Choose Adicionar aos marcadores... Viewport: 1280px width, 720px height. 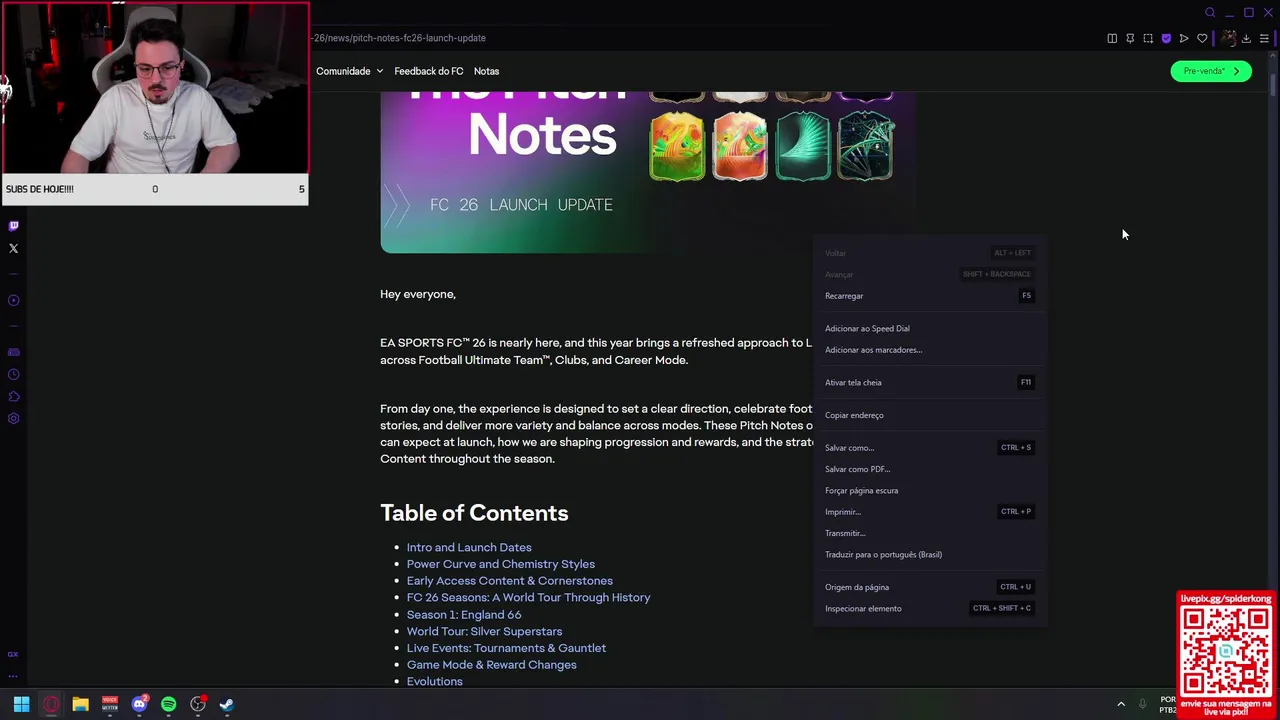(x=930, y=350)
